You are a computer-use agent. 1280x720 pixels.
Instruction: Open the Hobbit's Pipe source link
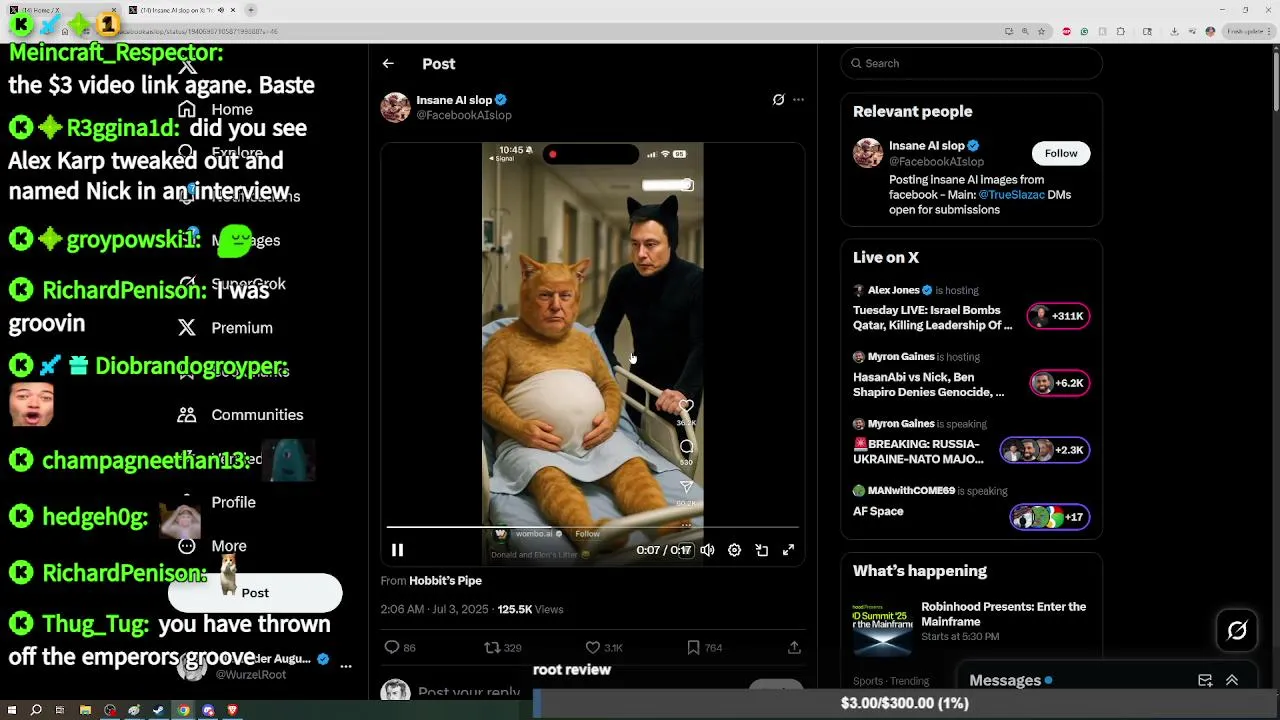[x=445, y=581]
